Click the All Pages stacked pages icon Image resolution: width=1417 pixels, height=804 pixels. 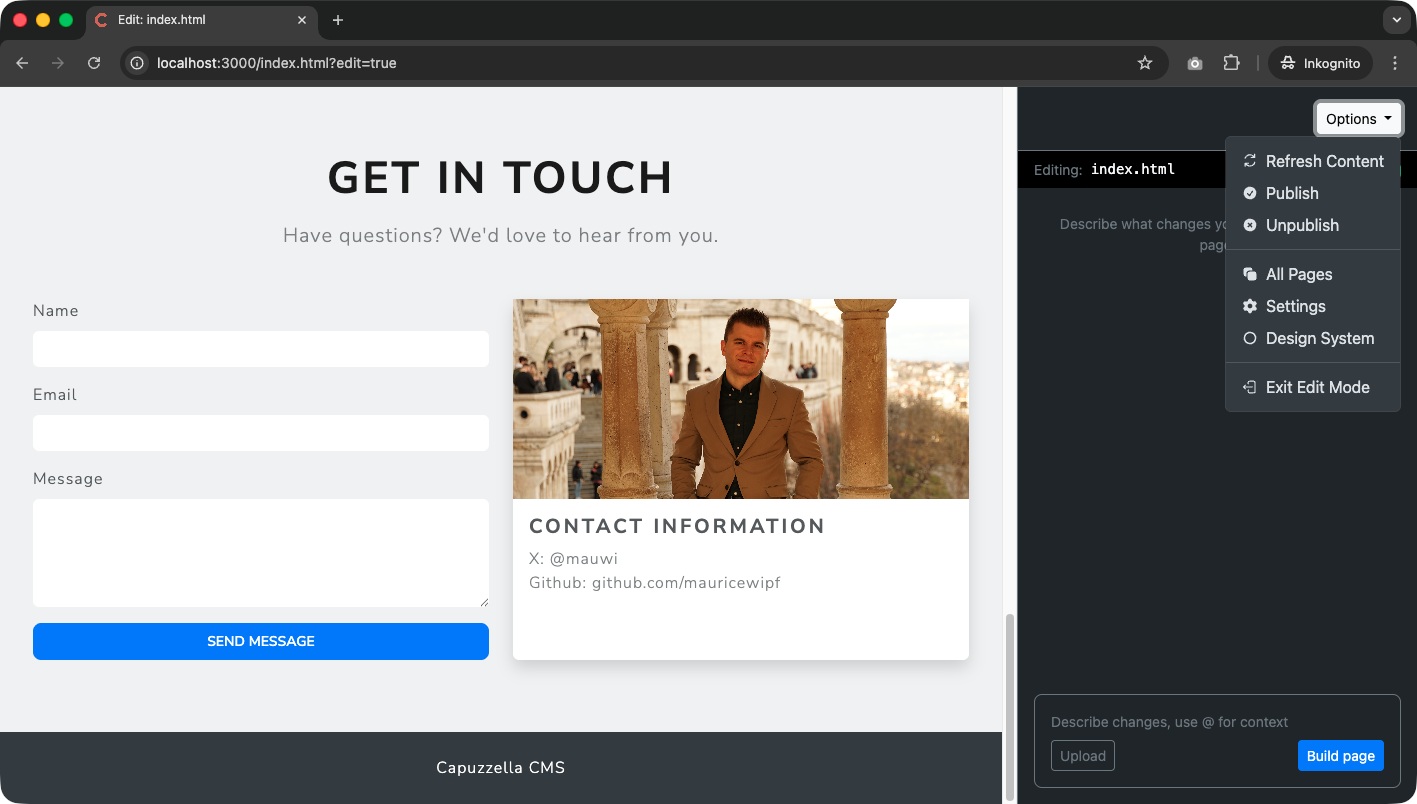tap(1249, 273)
